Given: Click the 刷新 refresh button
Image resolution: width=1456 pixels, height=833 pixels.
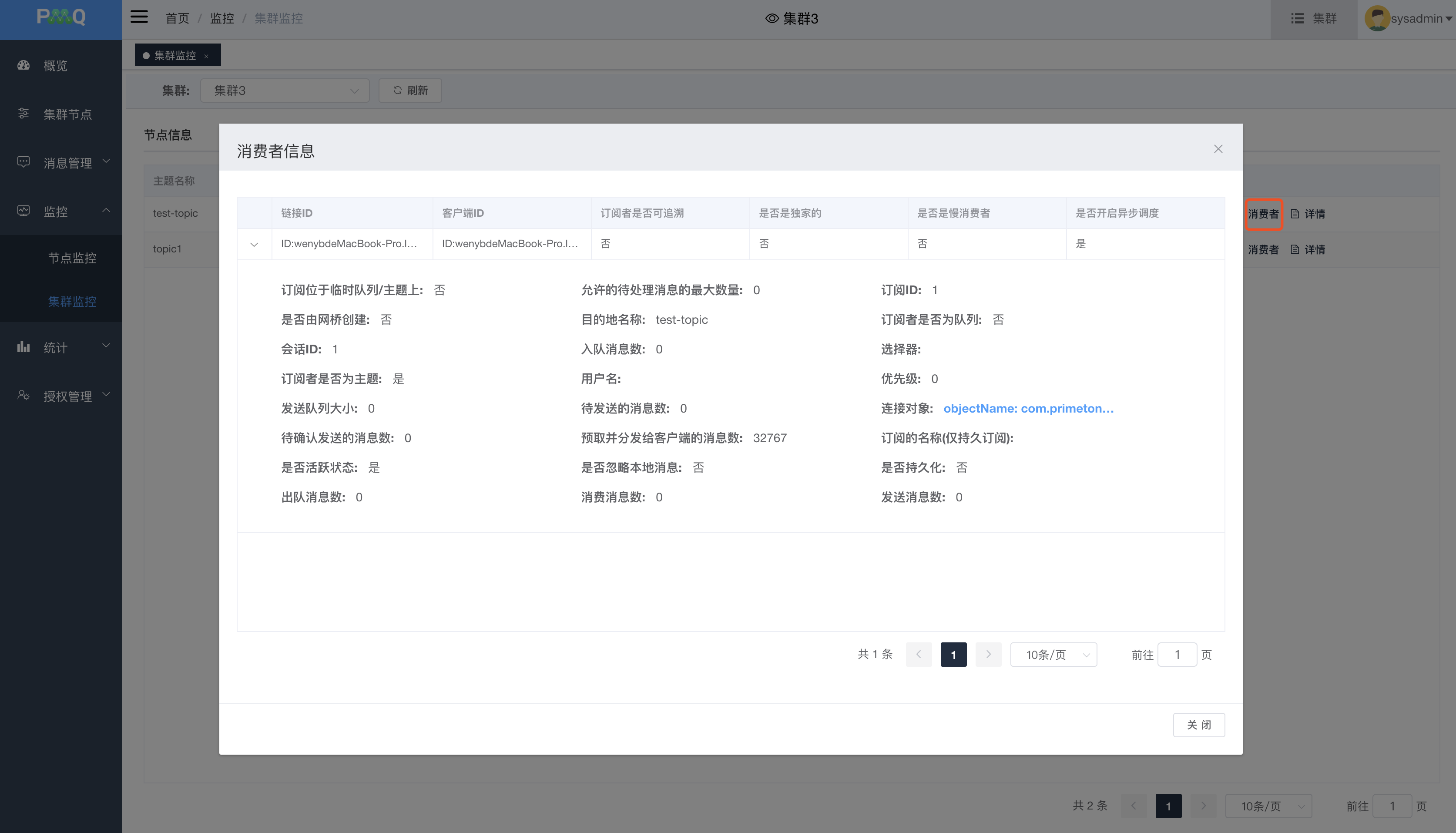Looking at the screenshot, I should tap(410, 91).
